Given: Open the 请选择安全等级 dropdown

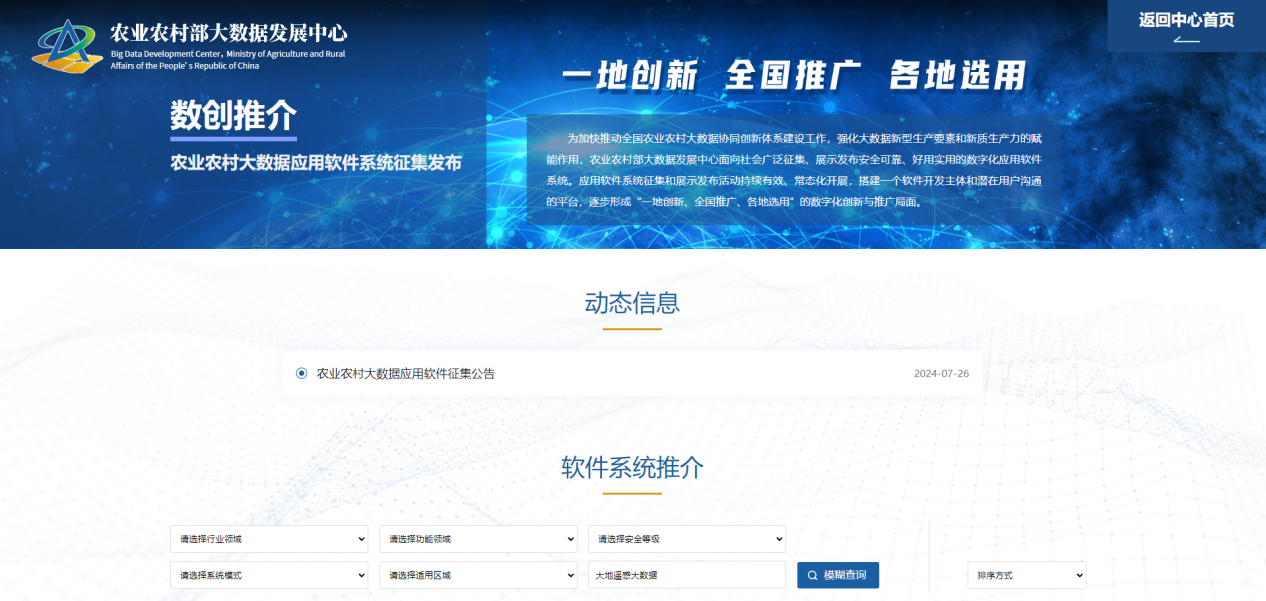Looking at the screenshot, I should 686,538.
